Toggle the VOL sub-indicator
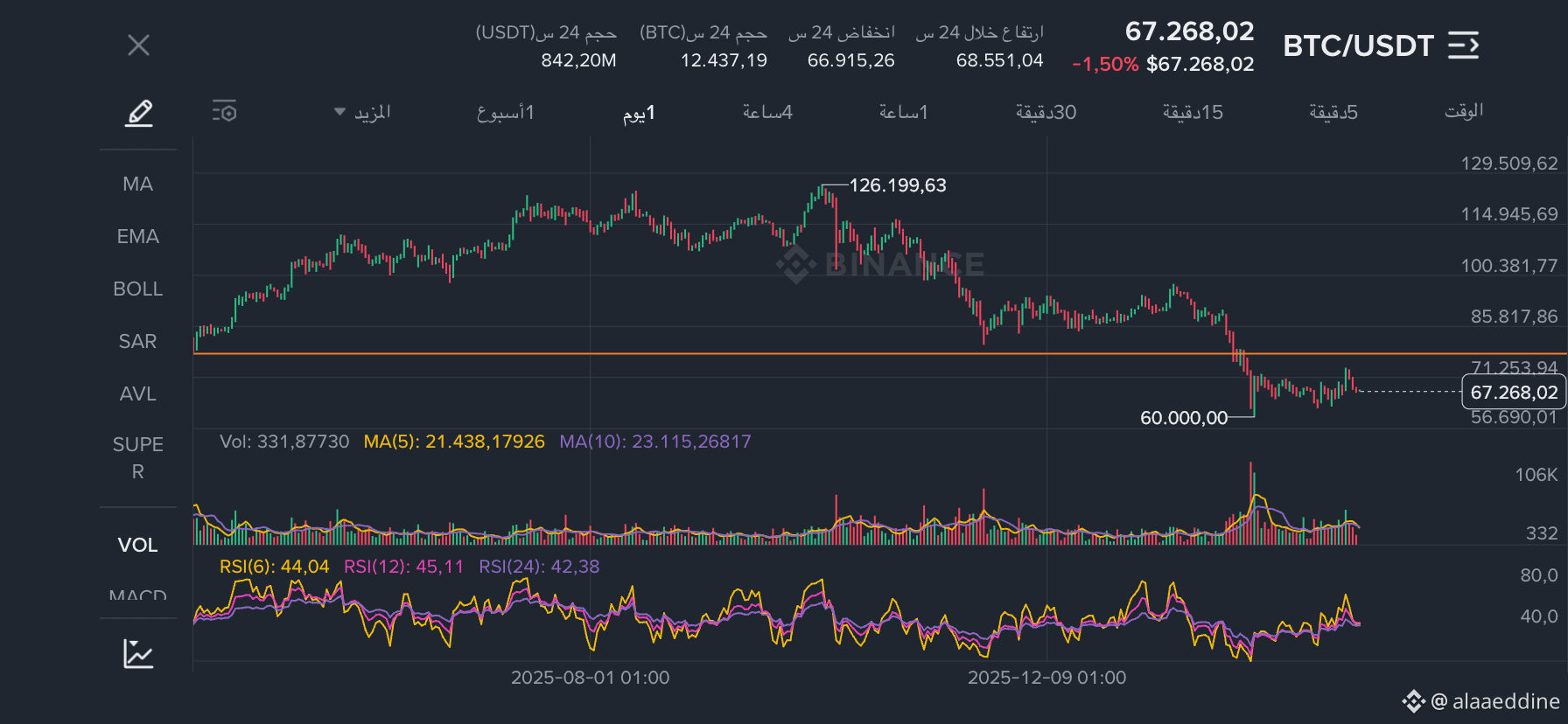Viewport: 1568px width, 724px height. (x=138, y=545)
